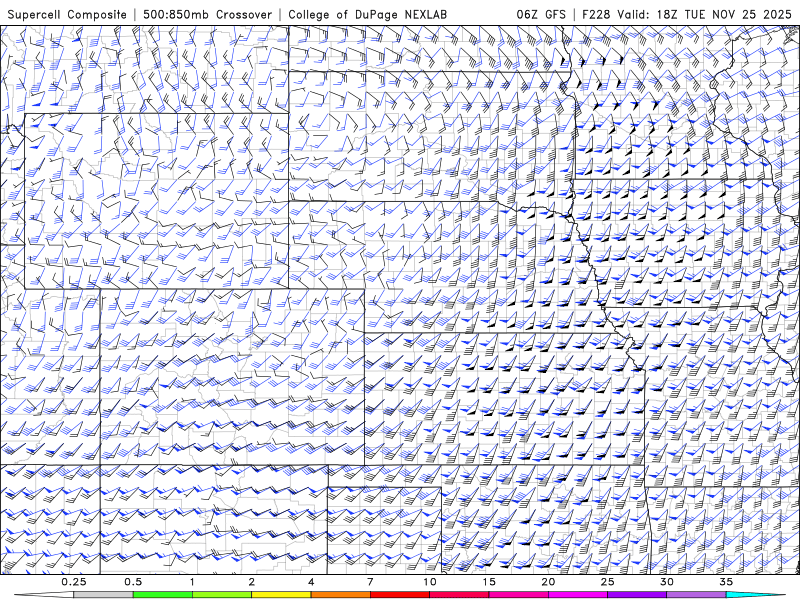Click the 'Valid: 18Z TUE NOV 25 2025' text
800x600 pixels.
(x=705, y=14)
